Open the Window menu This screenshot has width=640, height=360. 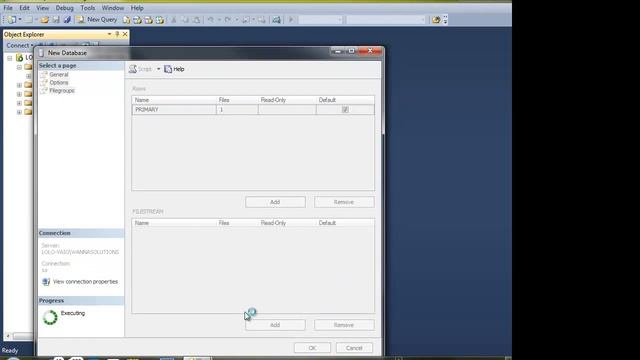pos(113,8)
